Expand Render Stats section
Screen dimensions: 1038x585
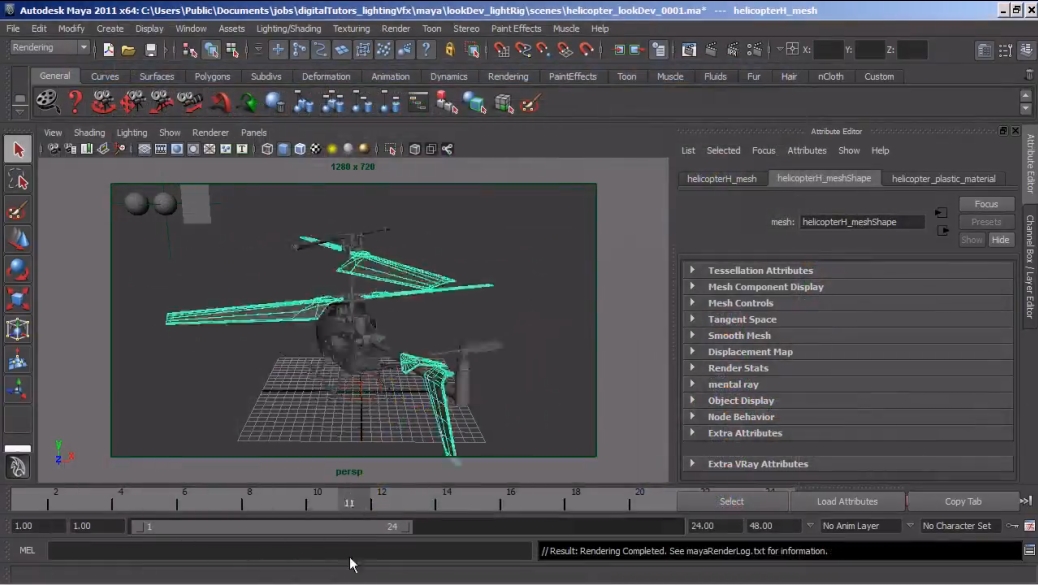[x=848, y=368]
